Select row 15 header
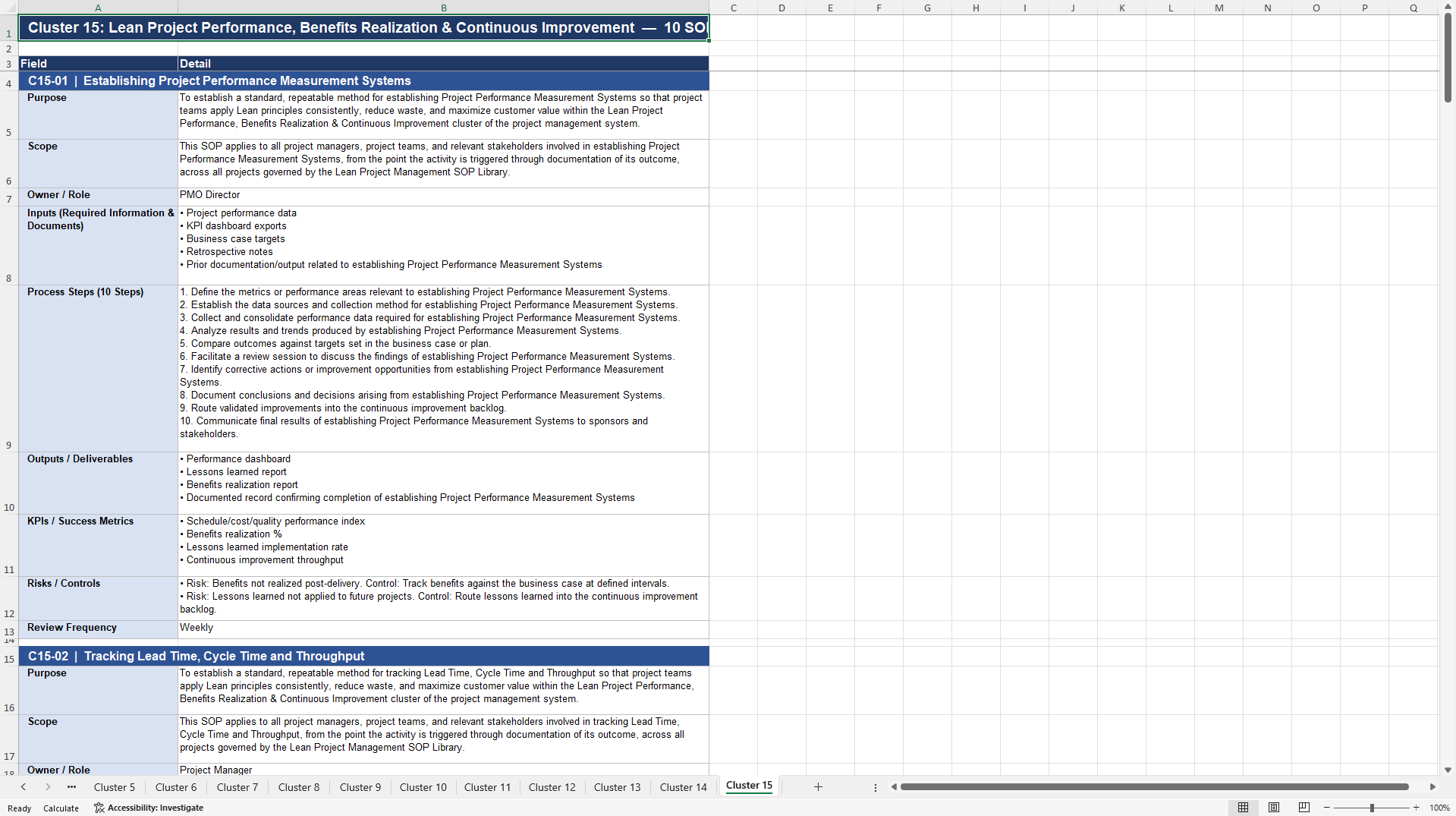This screenshot has width=1456, height=816. 9,657
